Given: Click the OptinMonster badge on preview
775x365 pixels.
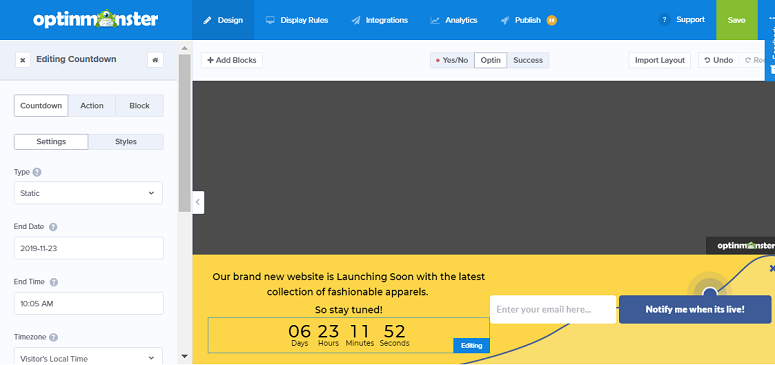Looking at the screenshot, I should click(x=740, y=245).
